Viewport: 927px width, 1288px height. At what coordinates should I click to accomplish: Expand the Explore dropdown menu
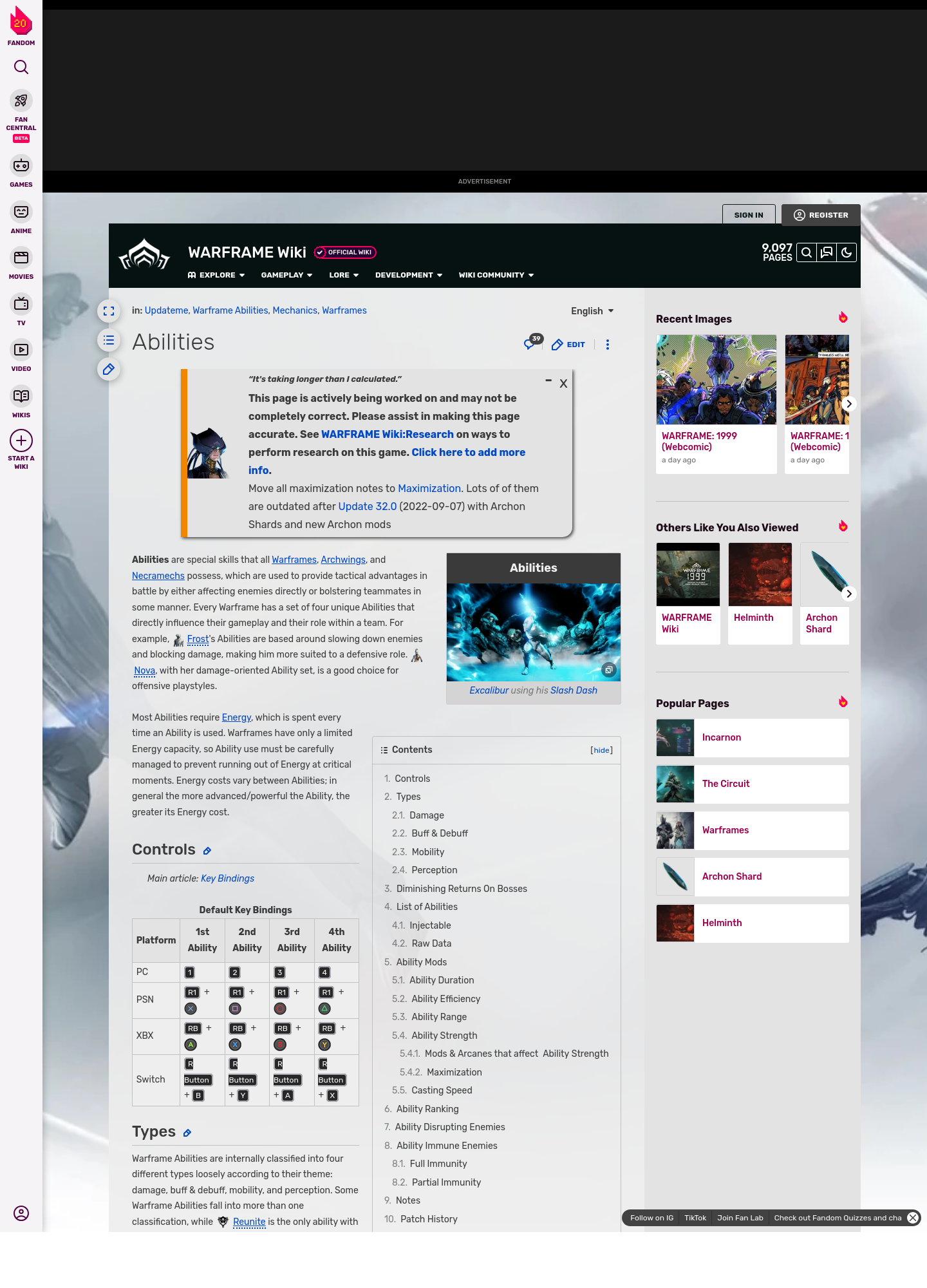tap(216, 275)
